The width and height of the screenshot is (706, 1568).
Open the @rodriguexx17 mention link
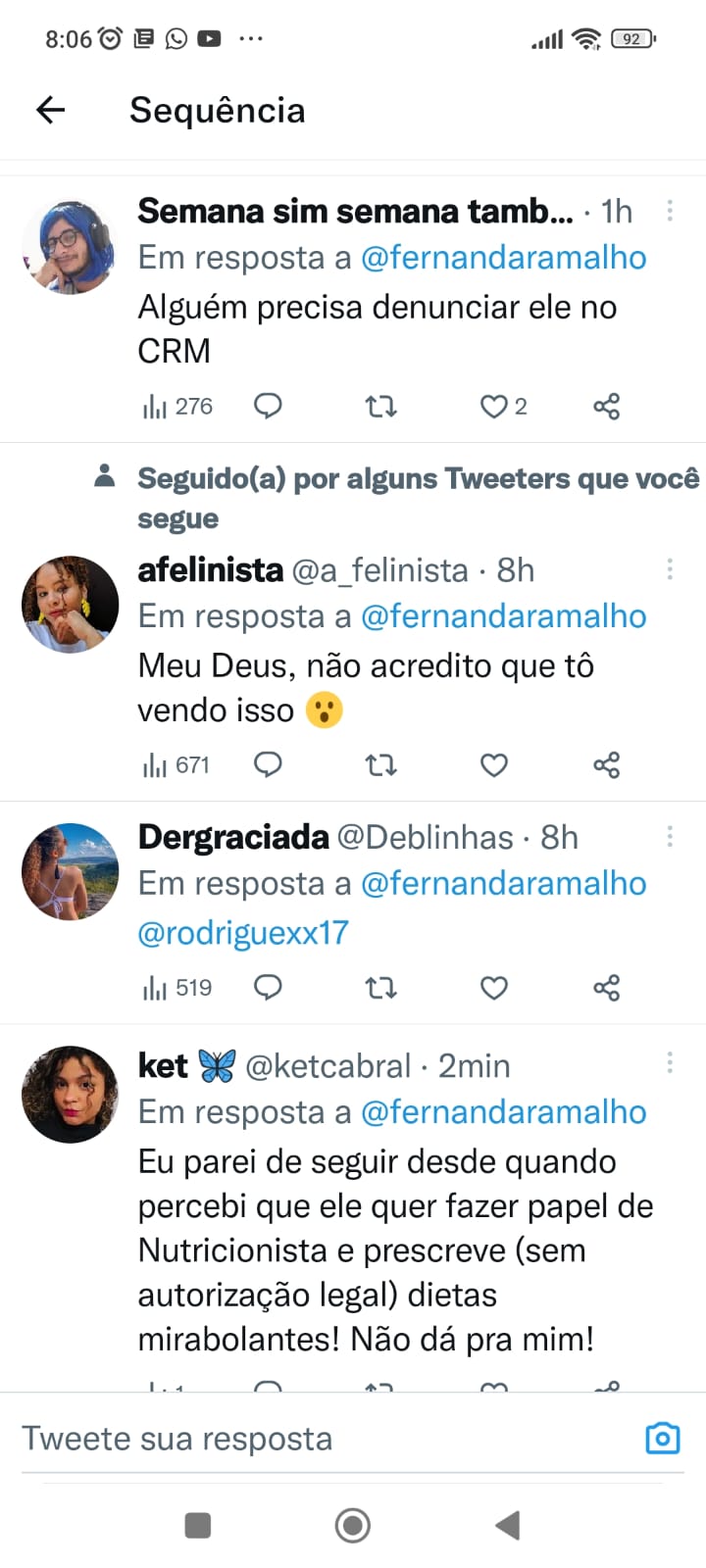(x=243, y=933)
